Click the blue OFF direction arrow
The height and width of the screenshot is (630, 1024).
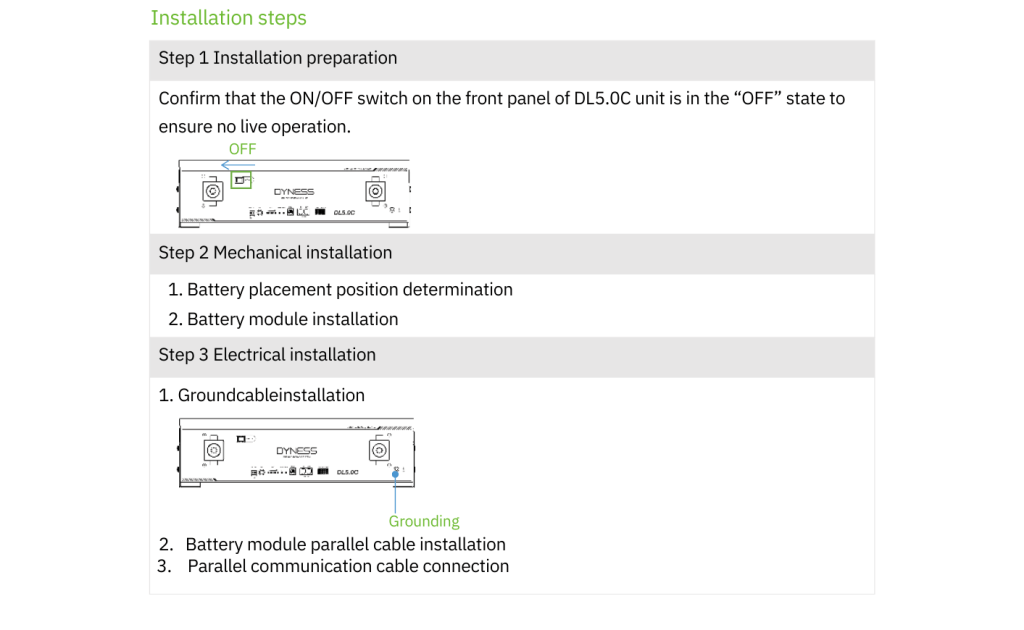point(235,165)
